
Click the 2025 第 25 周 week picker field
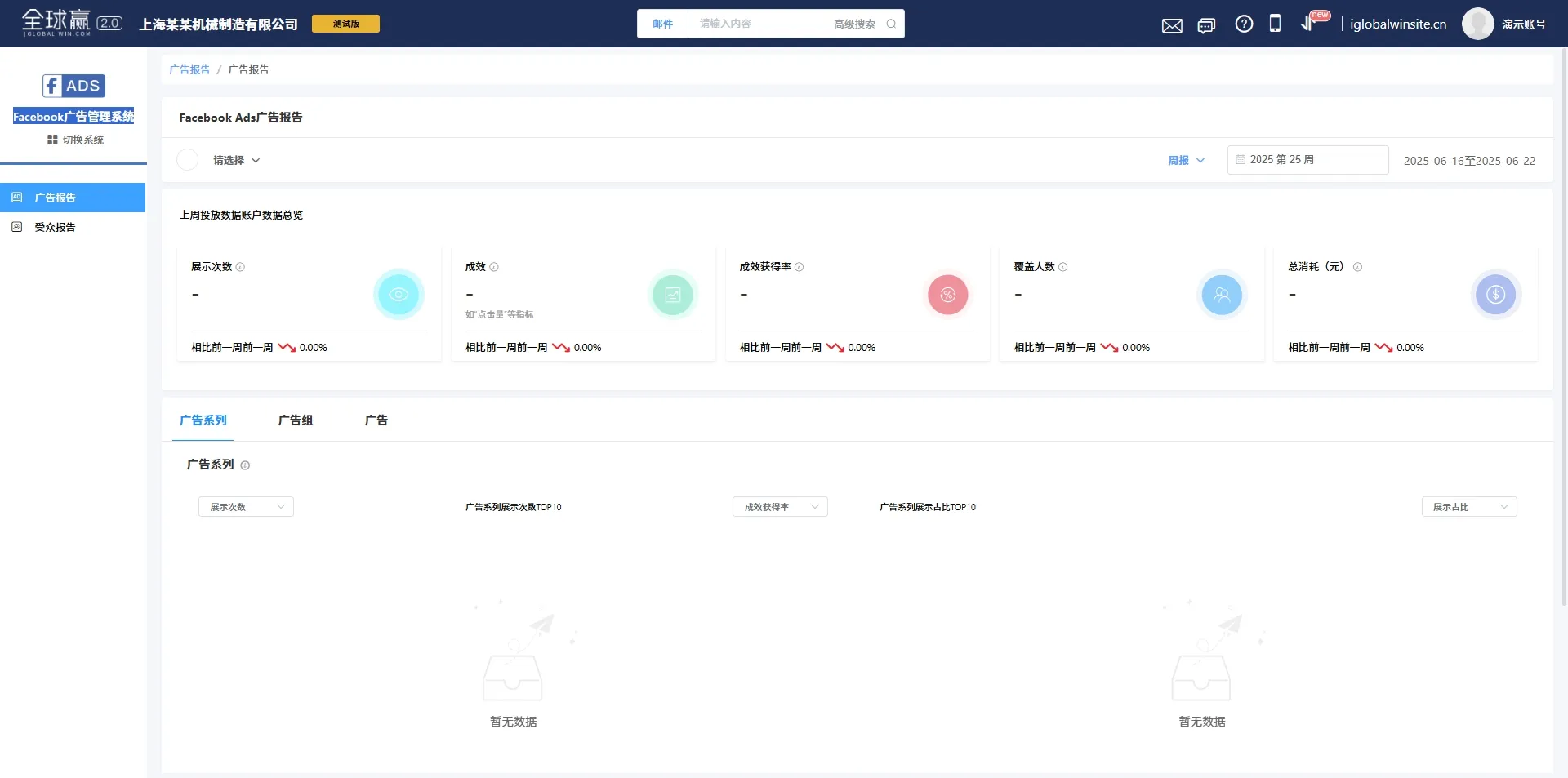point(1307,160)
